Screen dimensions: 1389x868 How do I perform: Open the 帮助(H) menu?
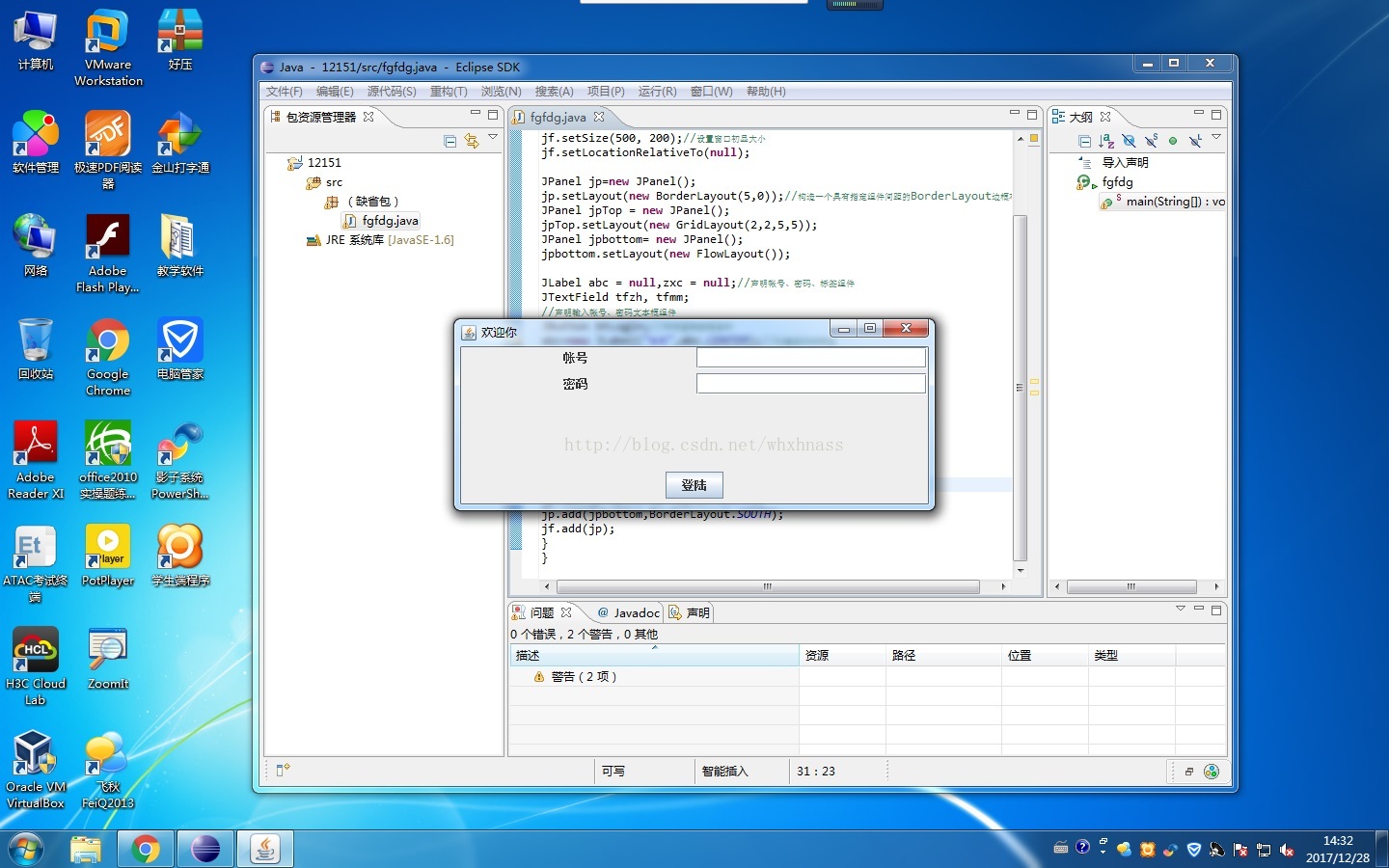tap(766, 92)
